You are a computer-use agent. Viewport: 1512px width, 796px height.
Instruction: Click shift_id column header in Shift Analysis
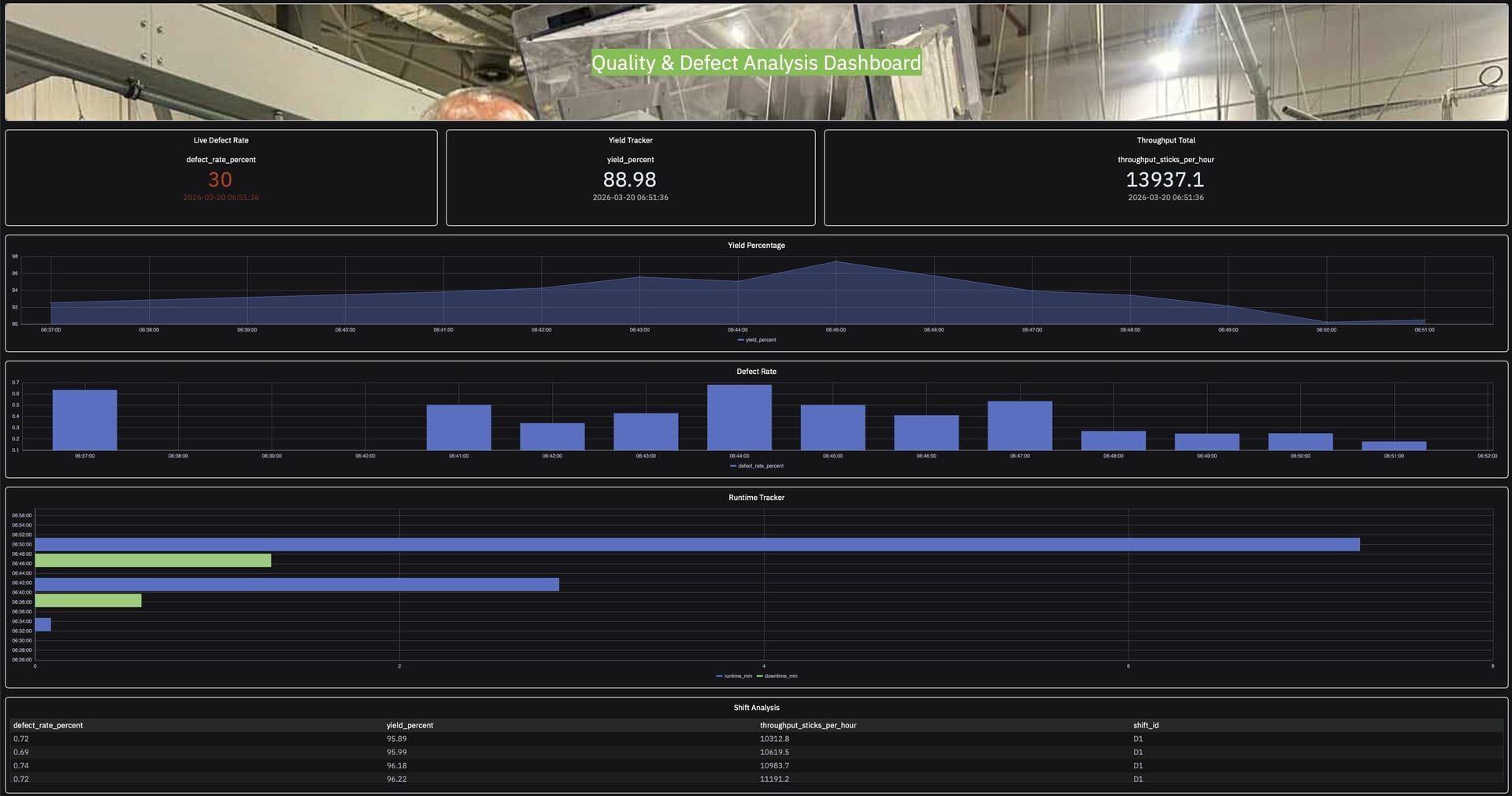(x=1146, y=725)
